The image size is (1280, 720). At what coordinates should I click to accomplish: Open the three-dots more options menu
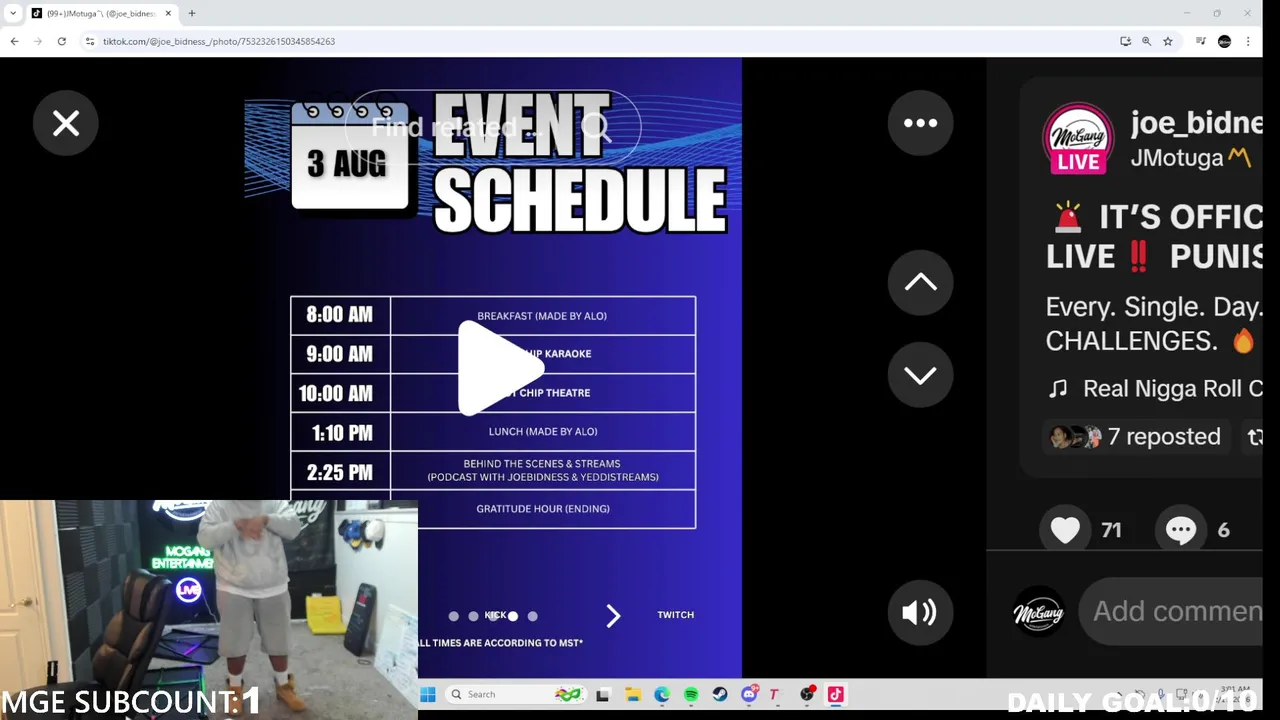[920, 123]
